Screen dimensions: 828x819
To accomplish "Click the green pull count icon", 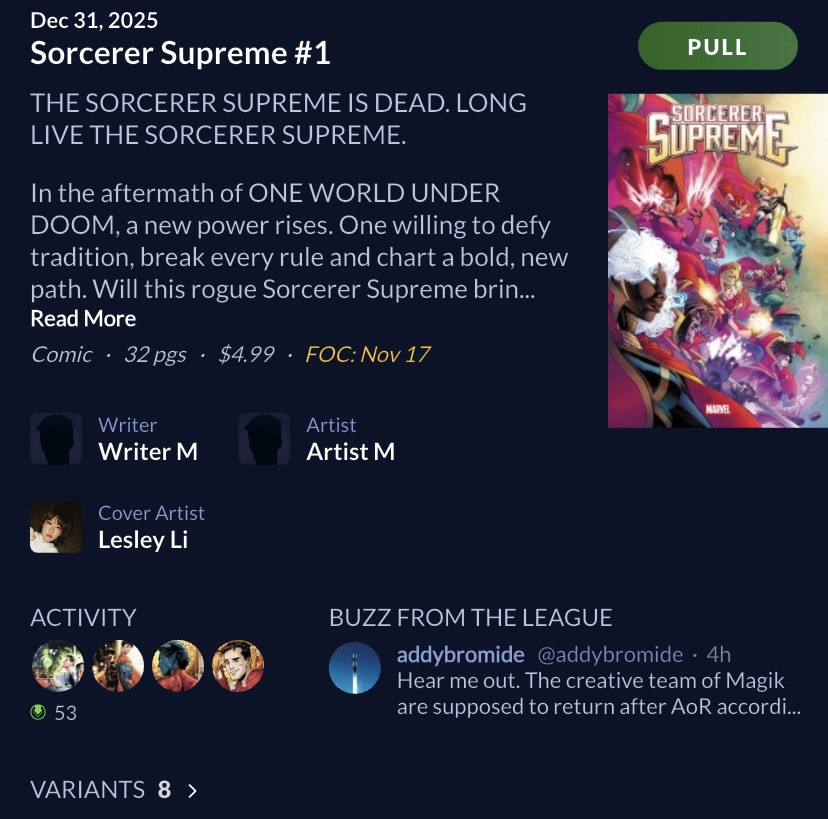I will (x=38, y=712).
